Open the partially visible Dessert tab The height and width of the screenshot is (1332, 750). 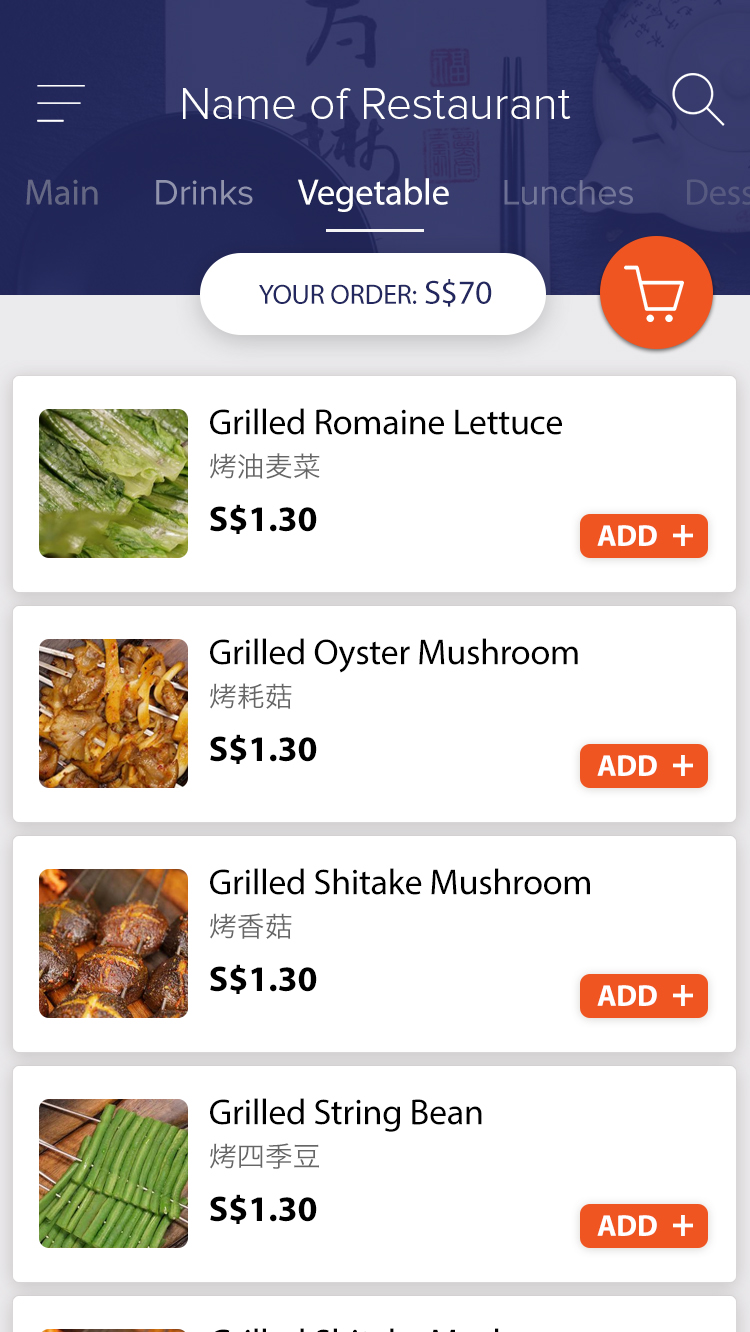click(x=717, y=193)
